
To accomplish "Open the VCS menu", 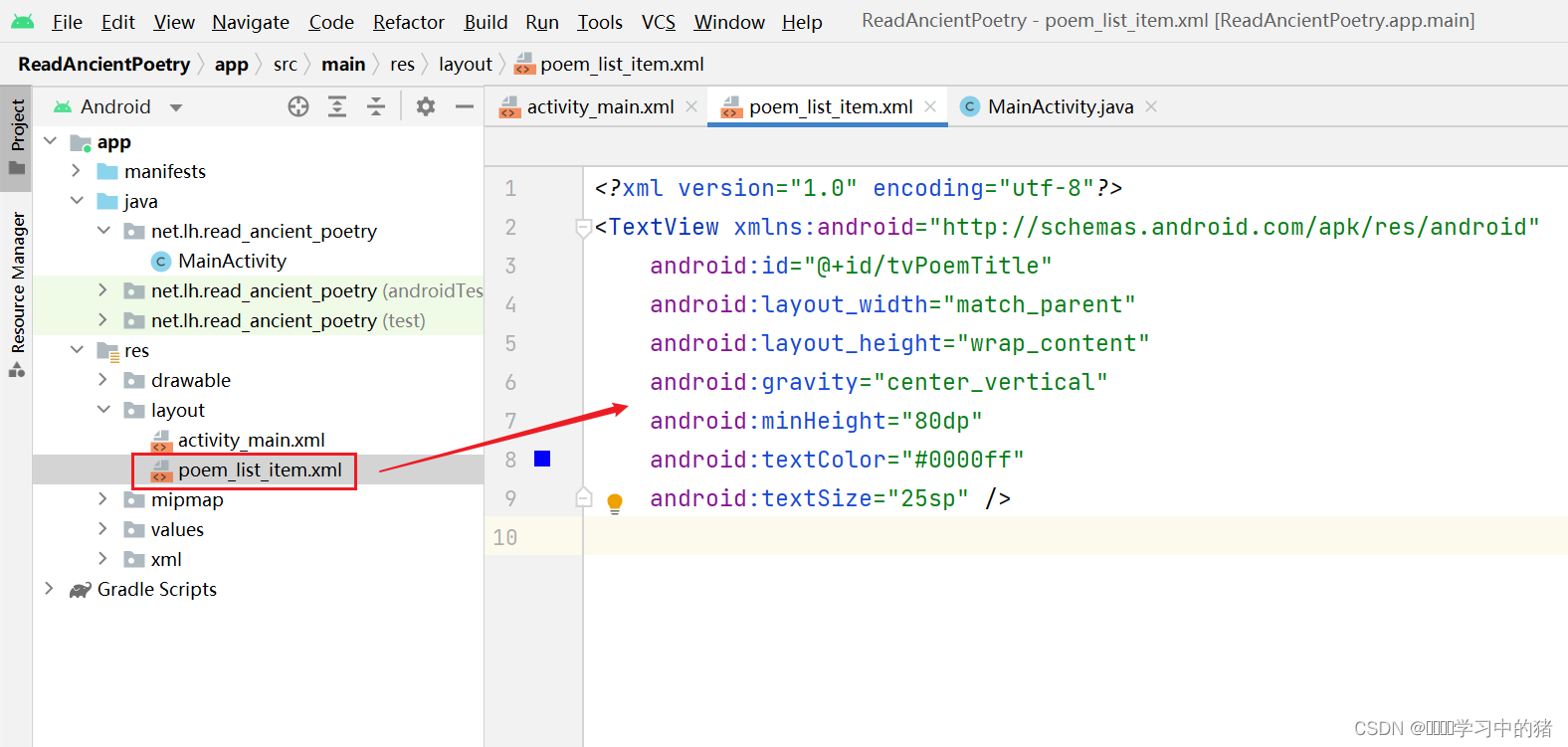I will (658, 22).
